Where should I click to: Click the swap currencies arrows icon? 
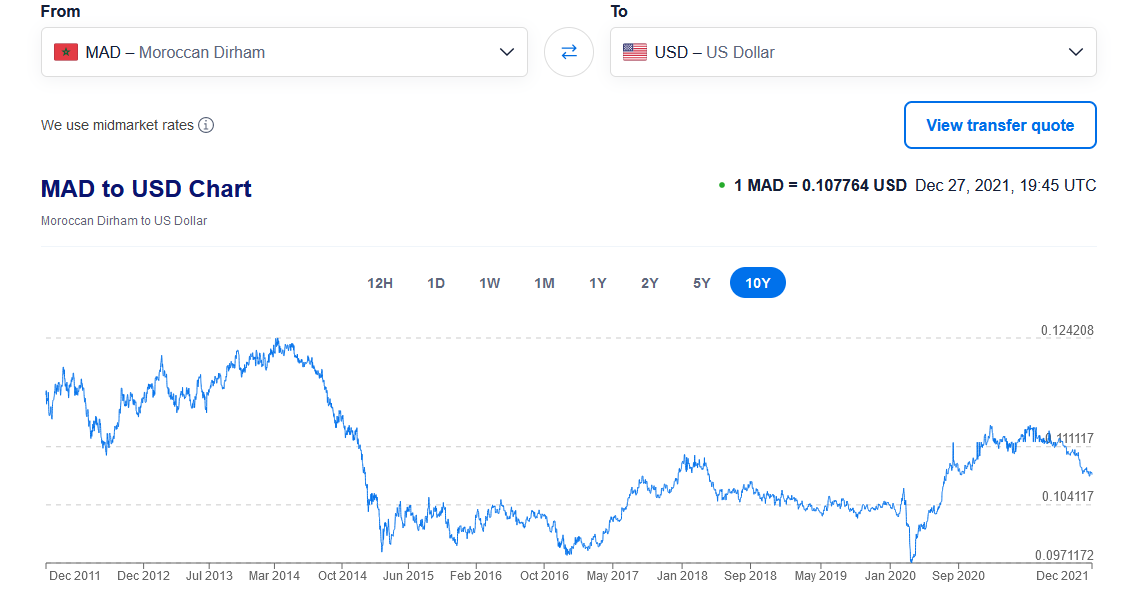tap(568, 52)
